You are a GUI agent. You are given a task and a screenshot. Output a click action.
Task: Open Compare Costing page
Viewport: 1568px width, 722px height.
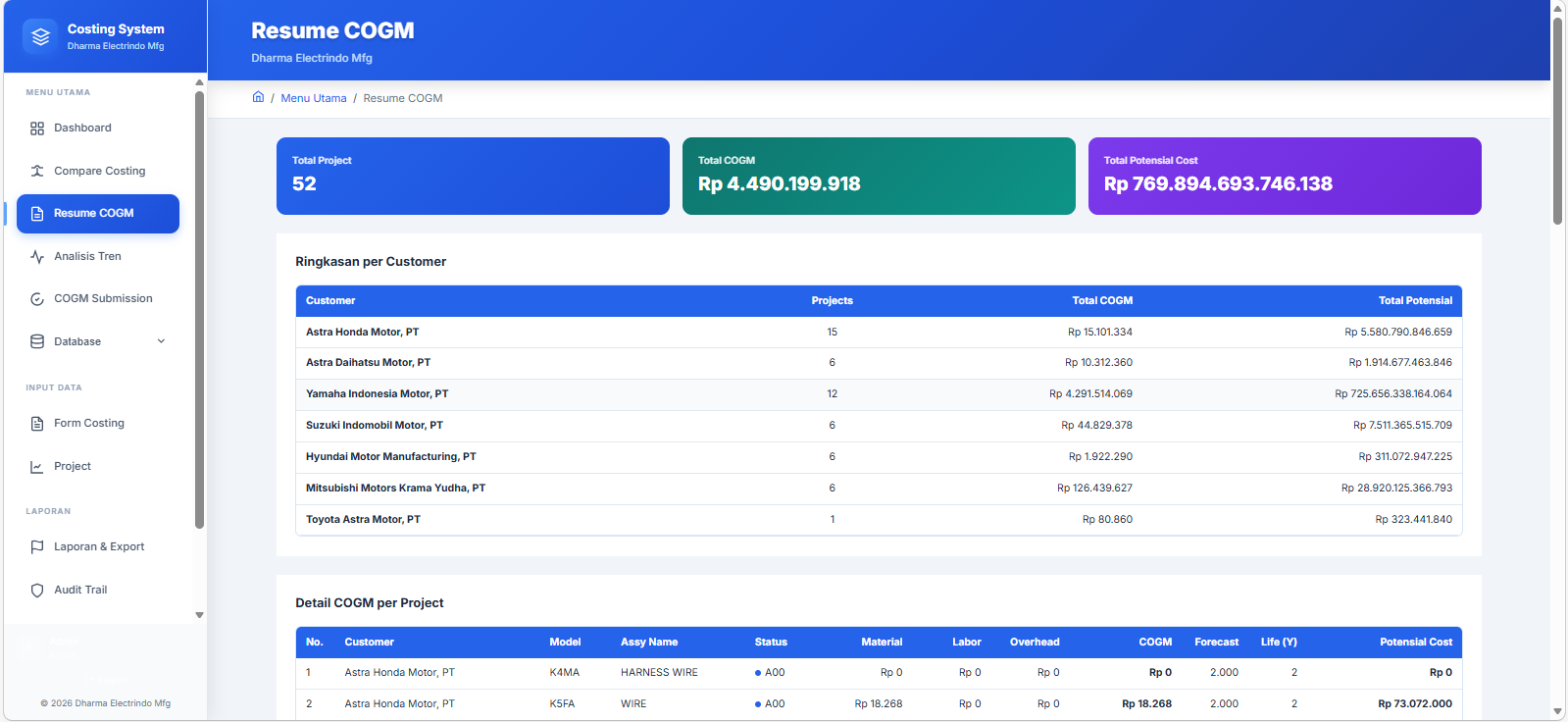(98, 171)
